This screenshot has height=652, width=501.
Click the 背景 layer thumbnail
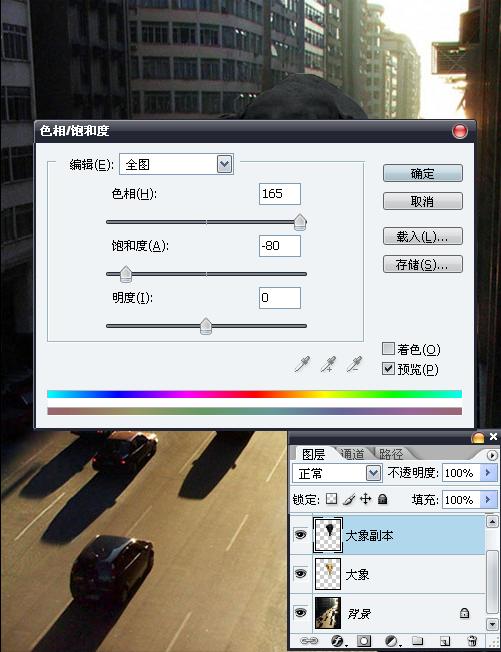[328, 612]
